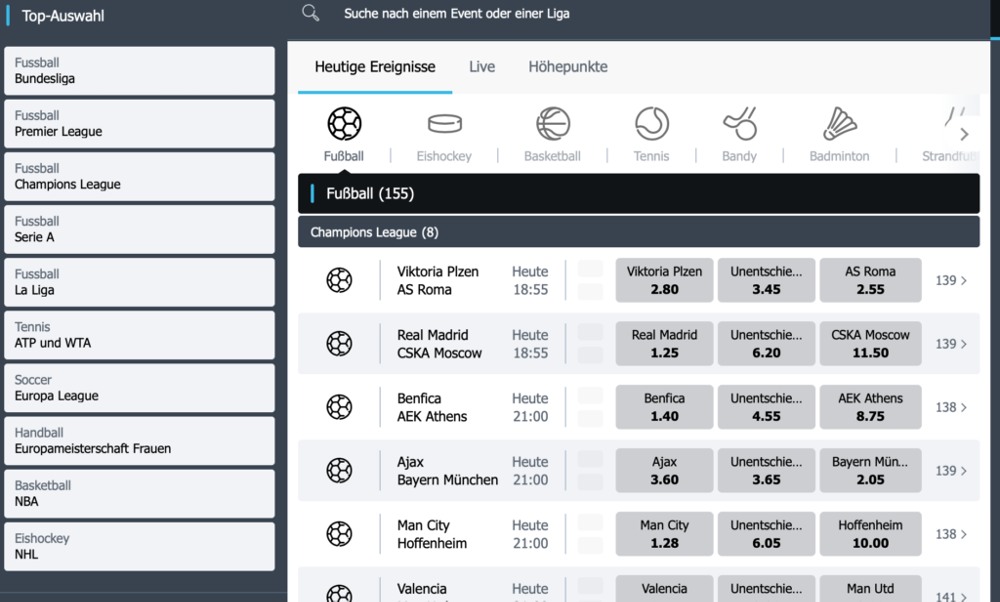Bet on draw at 6.20
Screen dimensions: 1000x602
point(766,344)
